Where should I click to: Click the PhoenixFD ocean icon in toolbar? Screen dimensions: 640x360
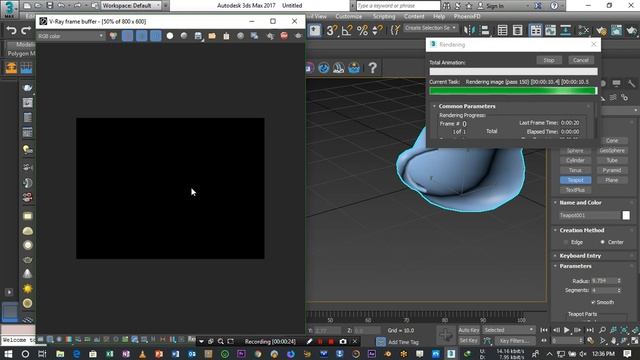(x=354, y=68)
